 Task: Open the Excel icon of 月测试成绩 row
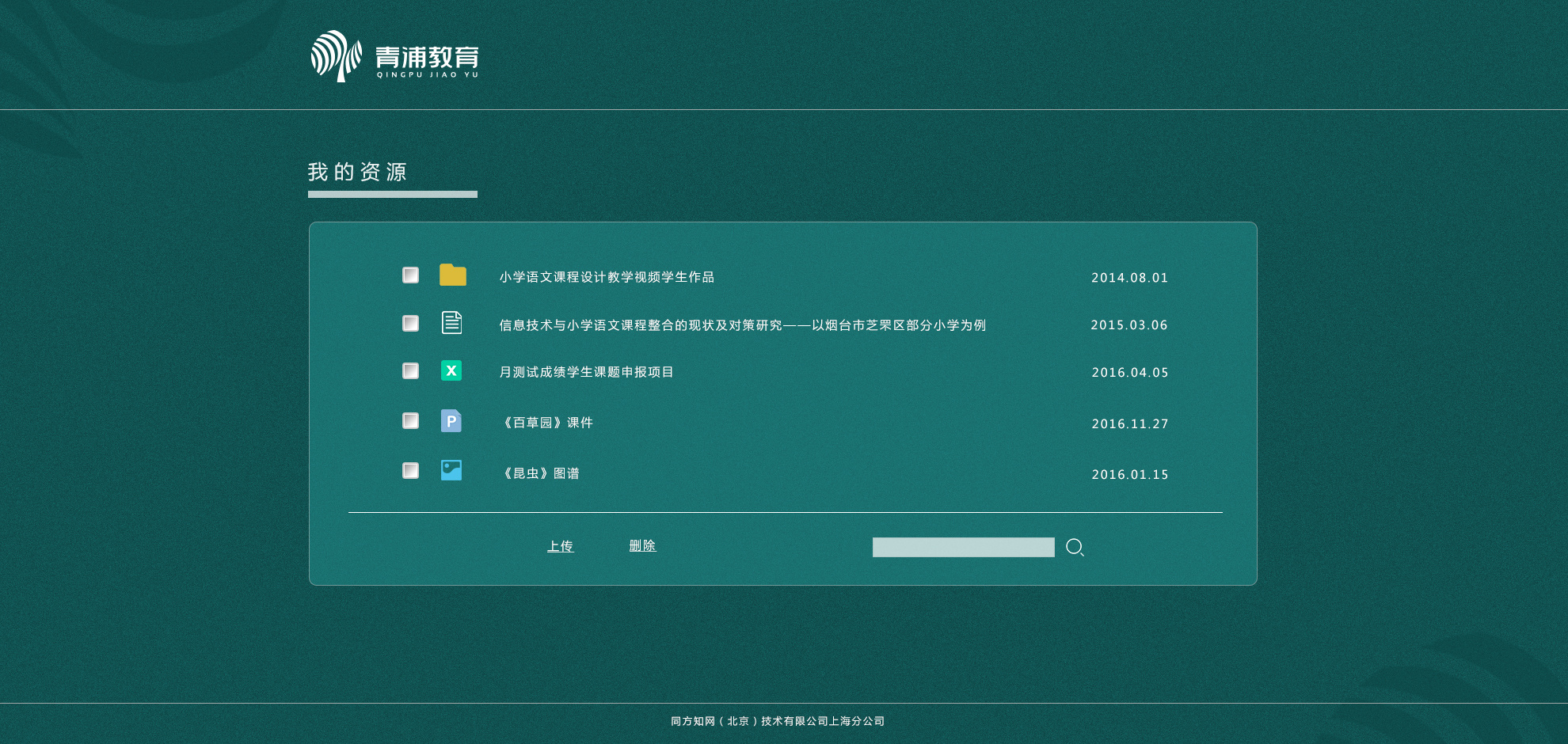(x=451, y=370)
